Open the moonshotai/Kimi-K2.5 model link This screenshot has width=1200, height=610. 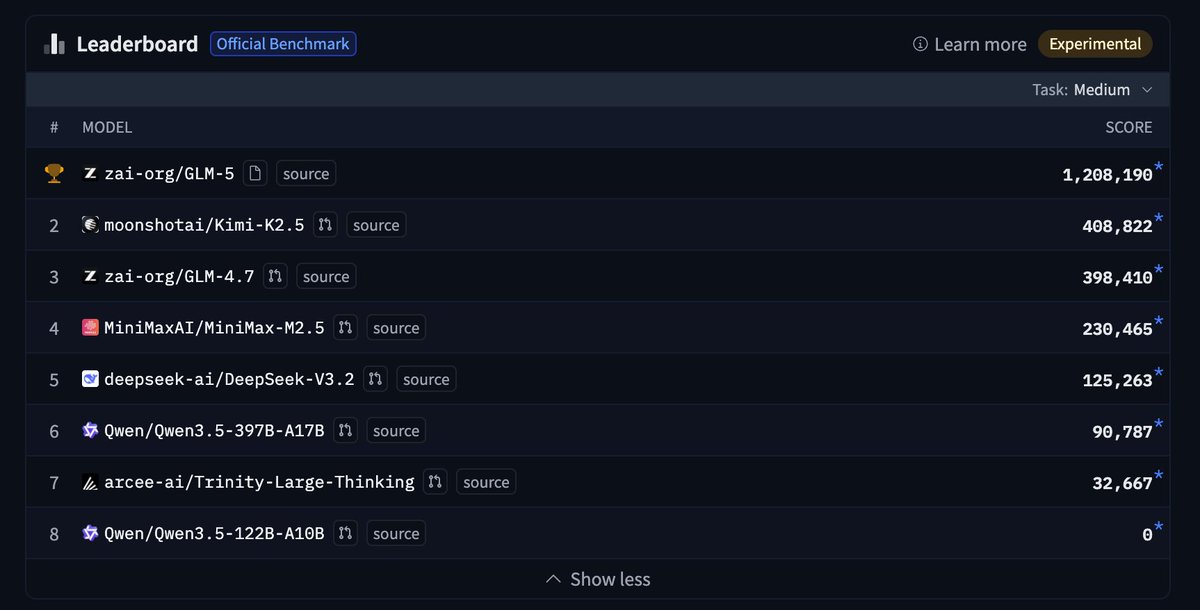pyautogui.click(x=204, y=225)
